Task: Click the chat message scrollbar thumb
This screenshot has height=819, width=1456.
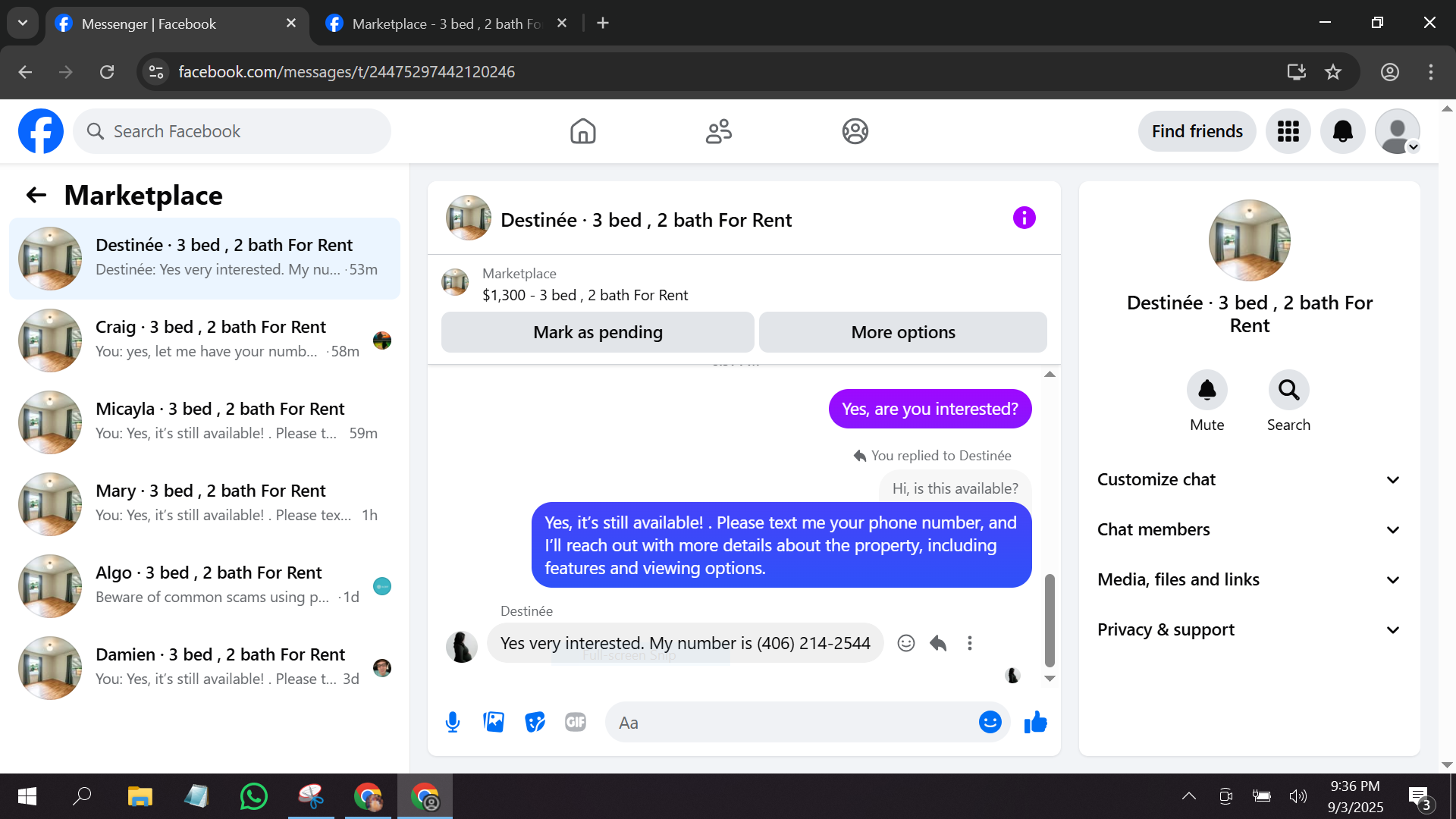Action: coord(1050,620)
